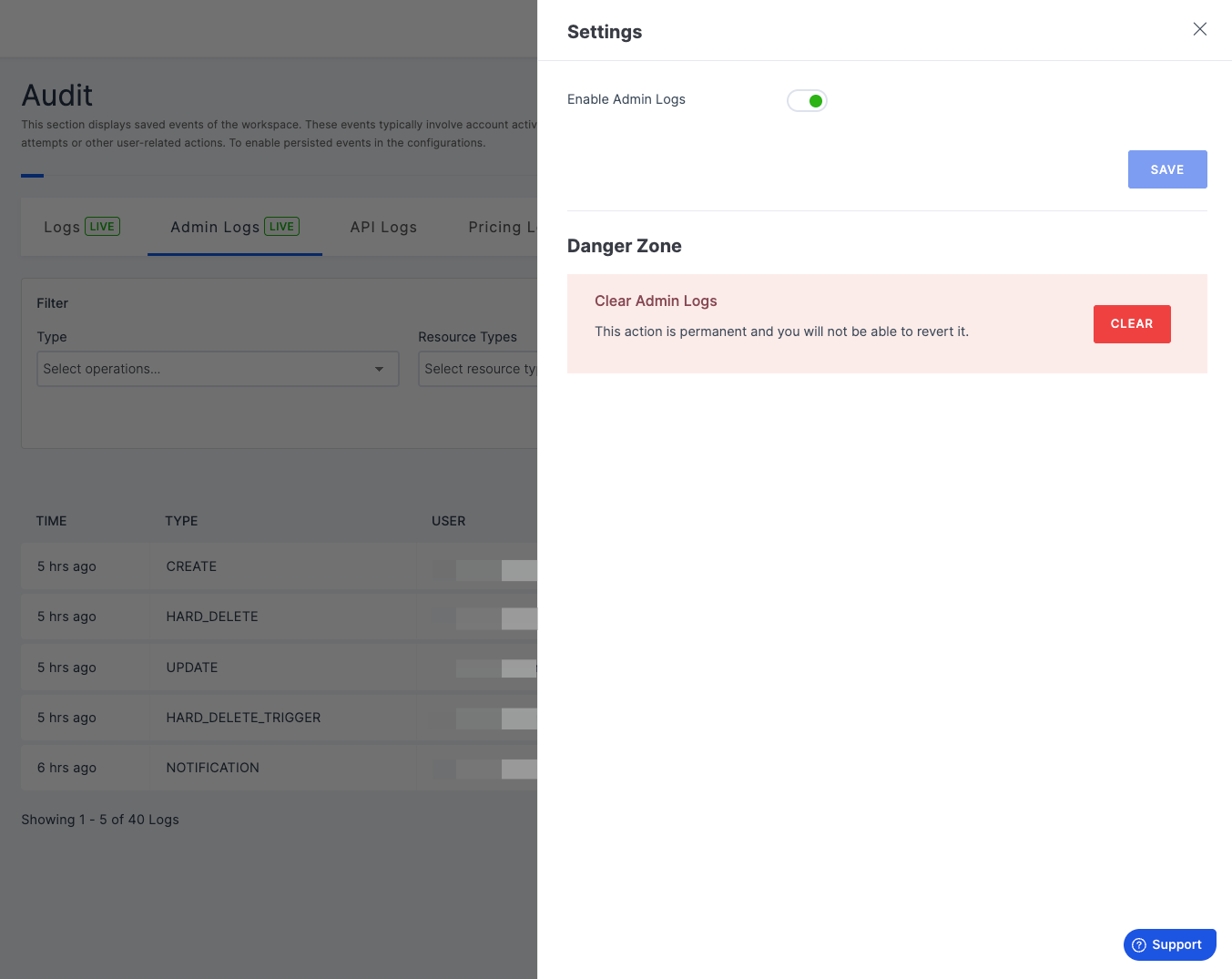This screenshot has height=979, width=1232.
Task: Click the TYPE column header
Action: 181,521
